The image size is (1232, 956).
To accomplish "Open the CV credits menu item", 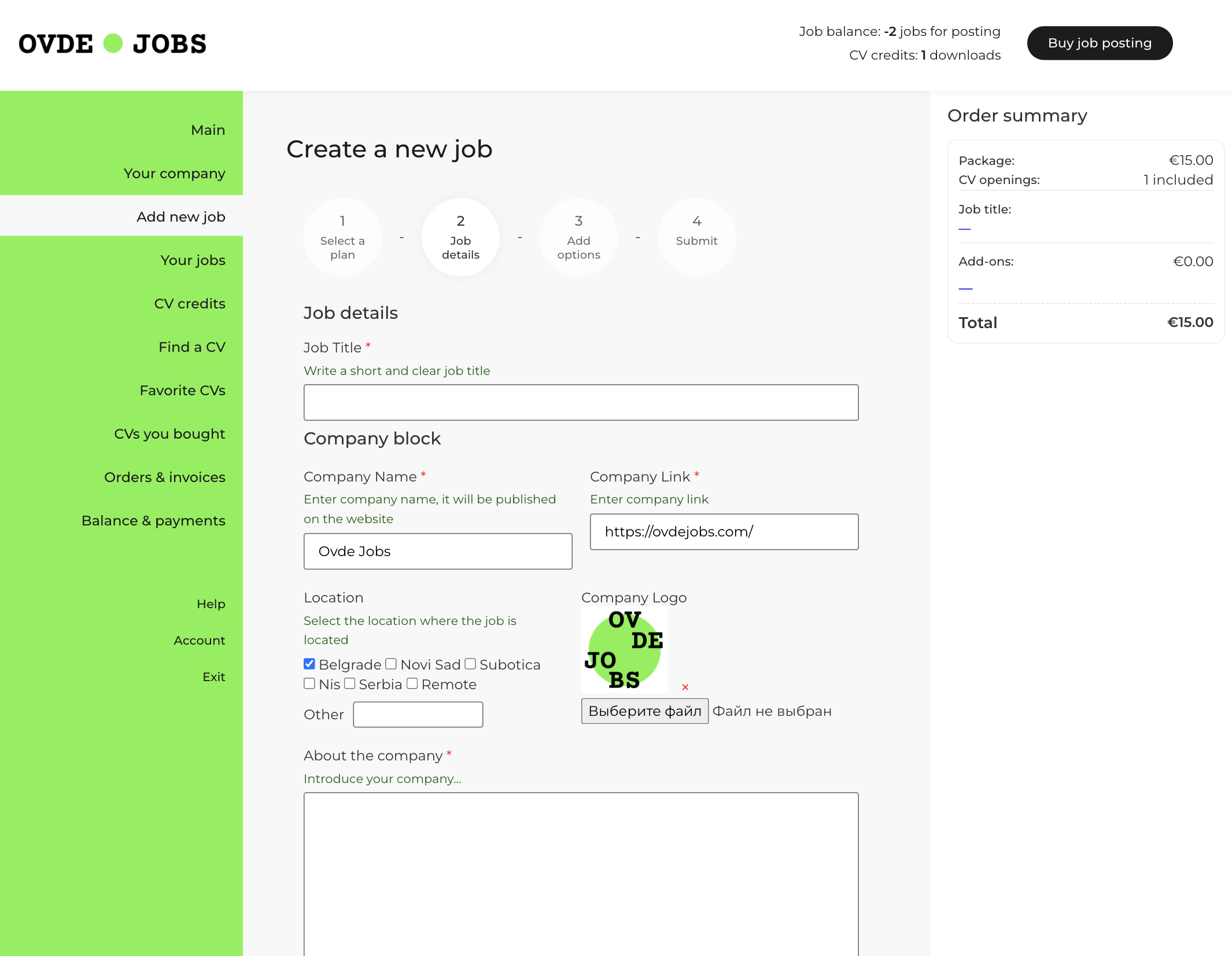I will 190,304.
